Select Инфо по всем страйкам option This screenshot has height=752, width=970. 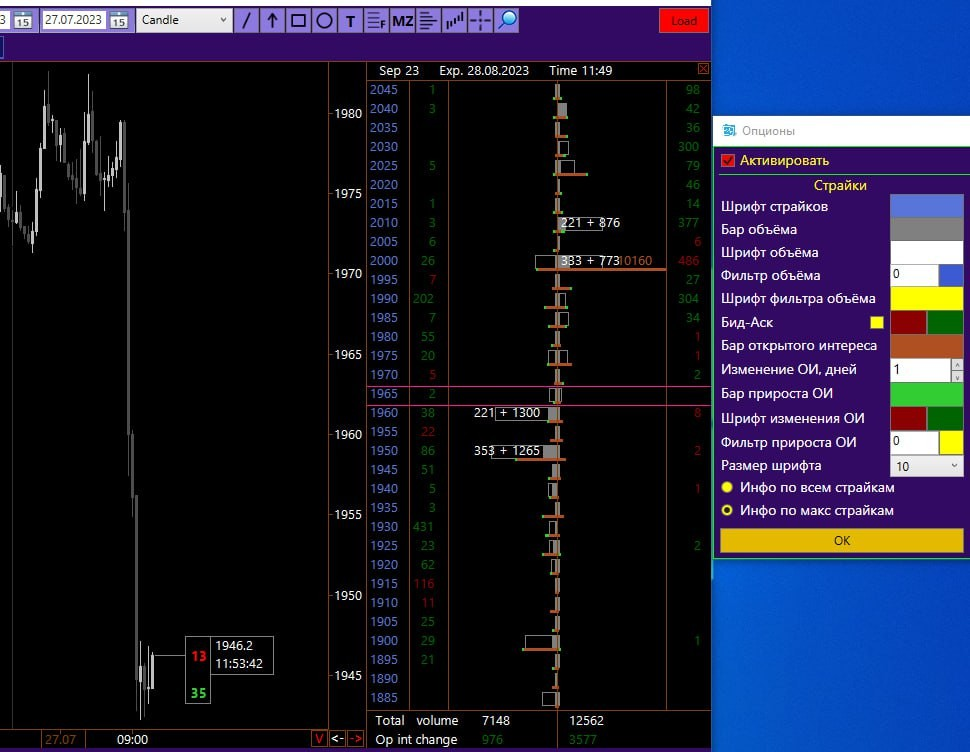tap(727, 488)
